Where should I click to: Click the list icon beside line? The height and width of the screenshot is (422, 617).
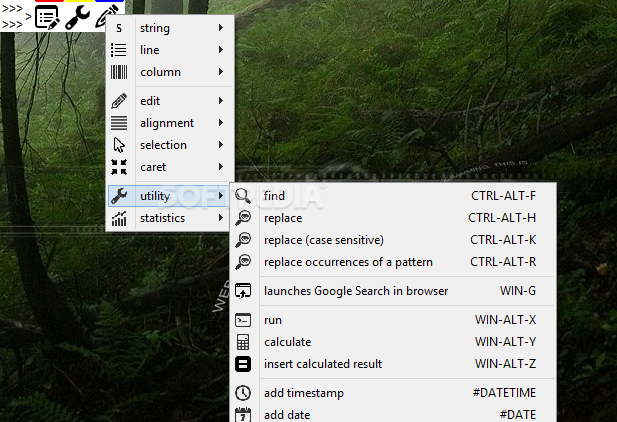tap(119, 50)
